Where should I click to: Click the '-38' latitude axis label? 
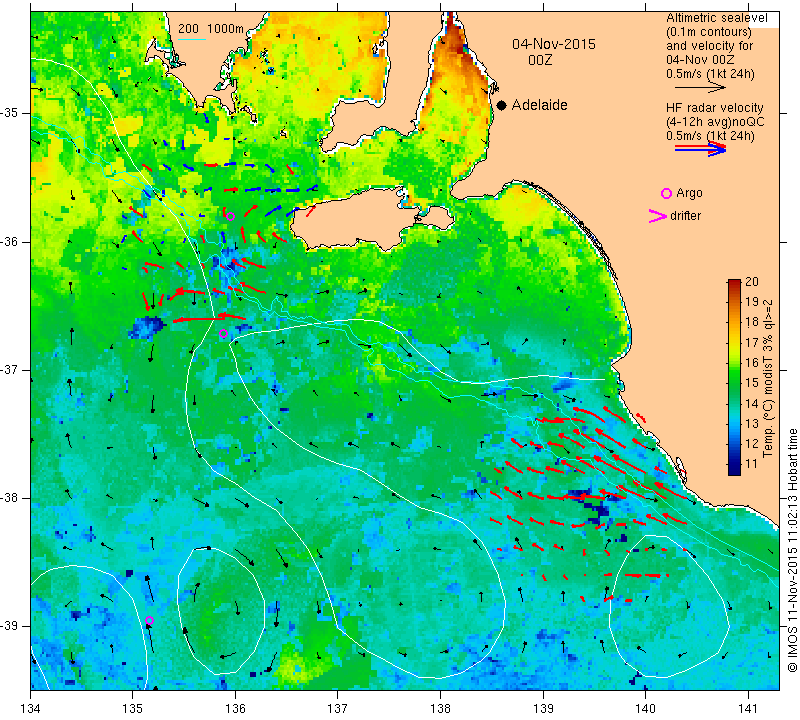10,498
